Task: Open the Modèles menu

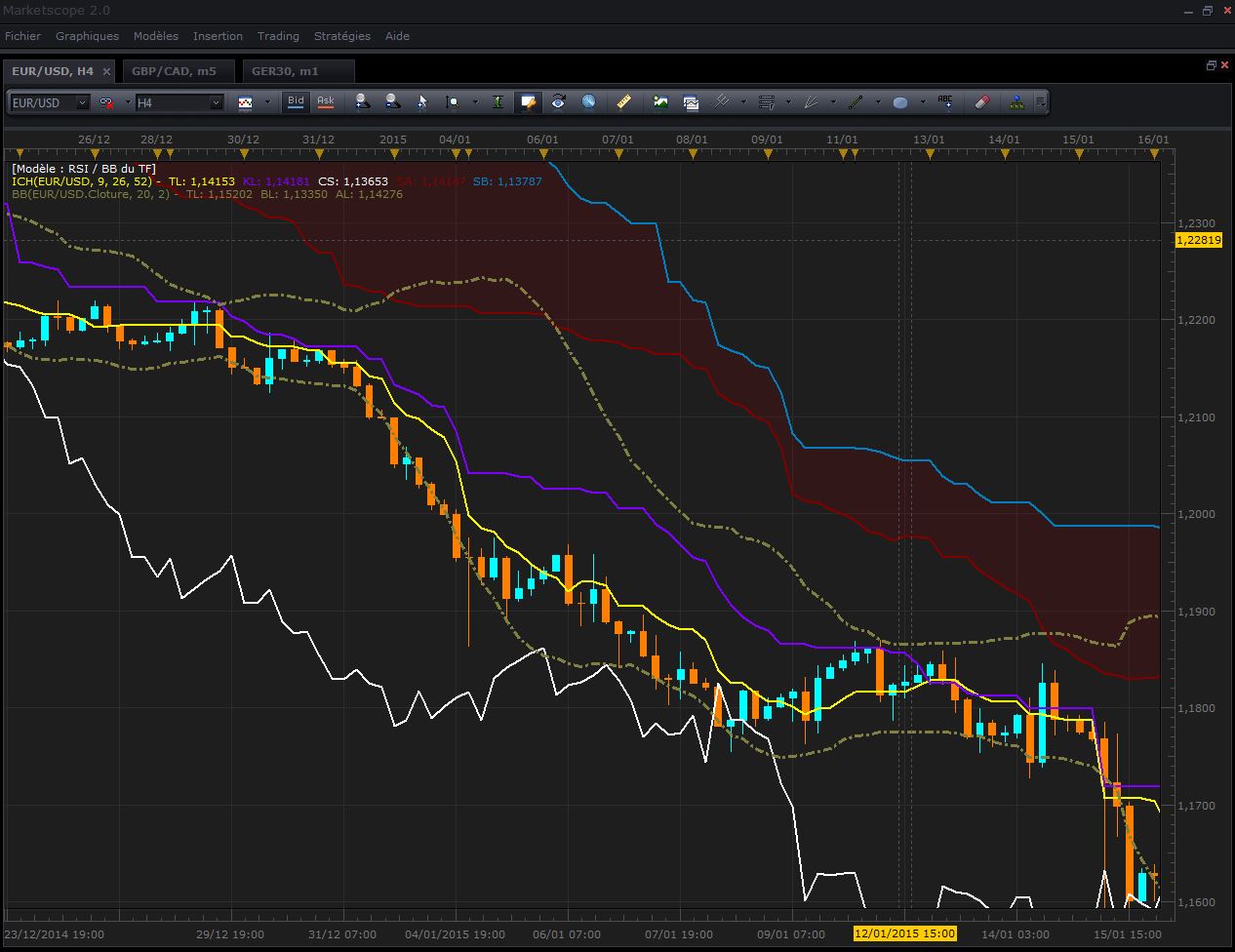Action: pos(156,36)
